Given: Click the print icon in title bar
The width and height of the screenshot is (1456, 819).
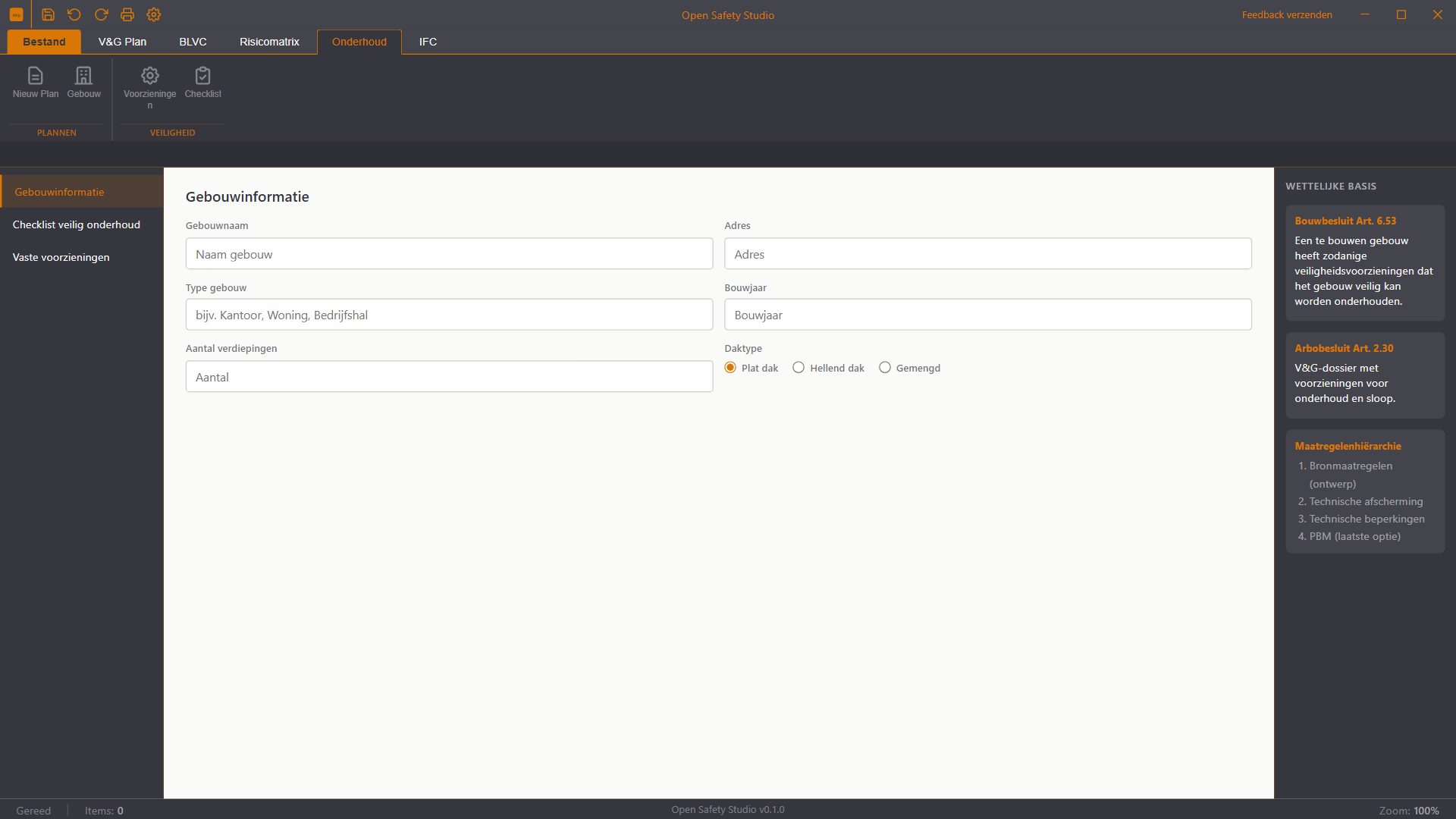Looking at the screenshot, I should click(127, 14).
